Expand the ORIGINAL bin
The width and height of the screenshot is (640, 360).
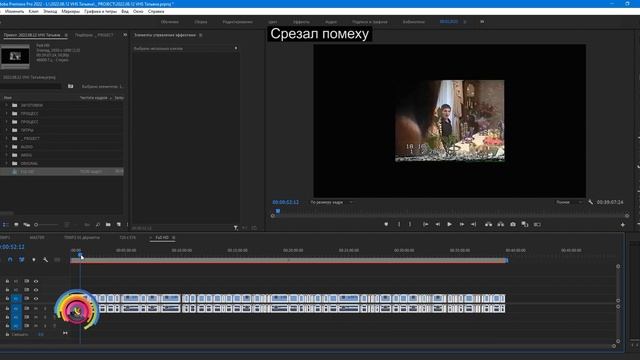click(6, 163)
